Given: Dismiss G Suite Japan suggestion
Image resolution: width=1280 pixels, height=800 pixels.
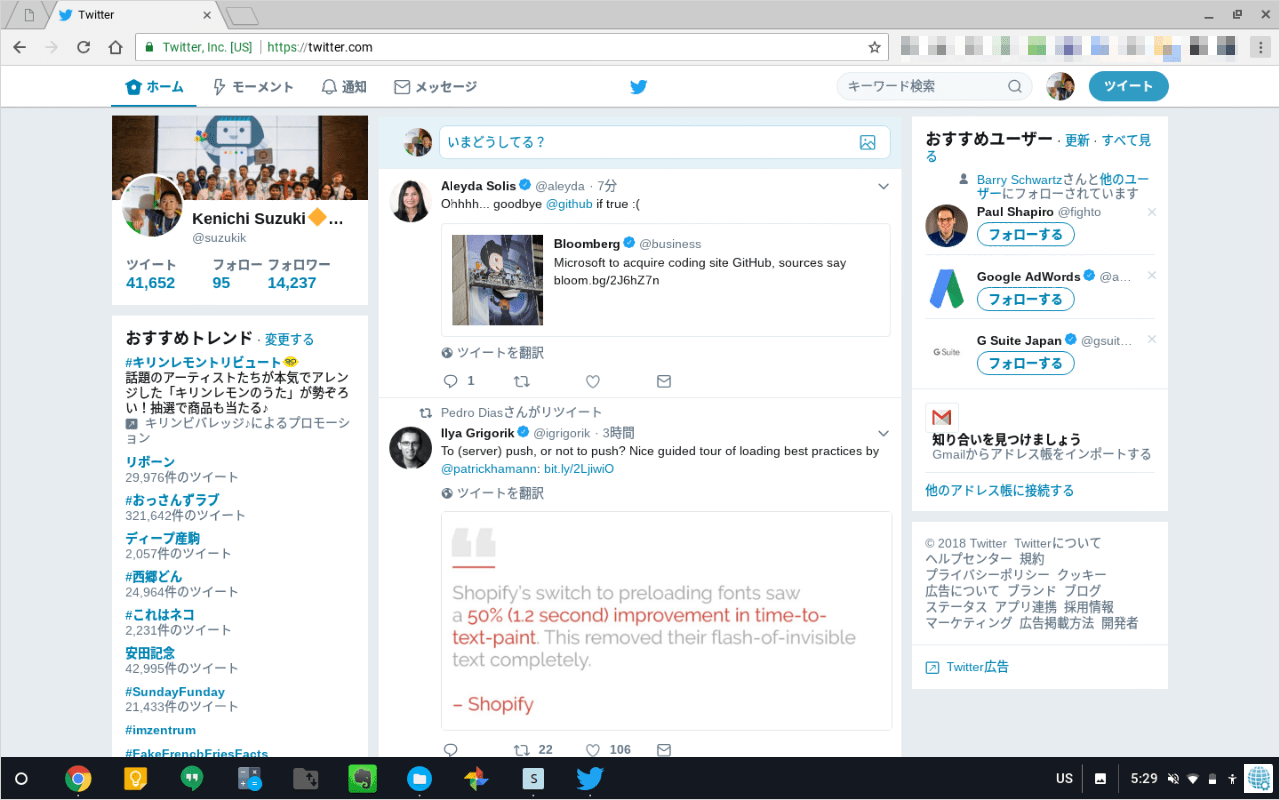Looking at the screenshot, I should (1152, 340).
